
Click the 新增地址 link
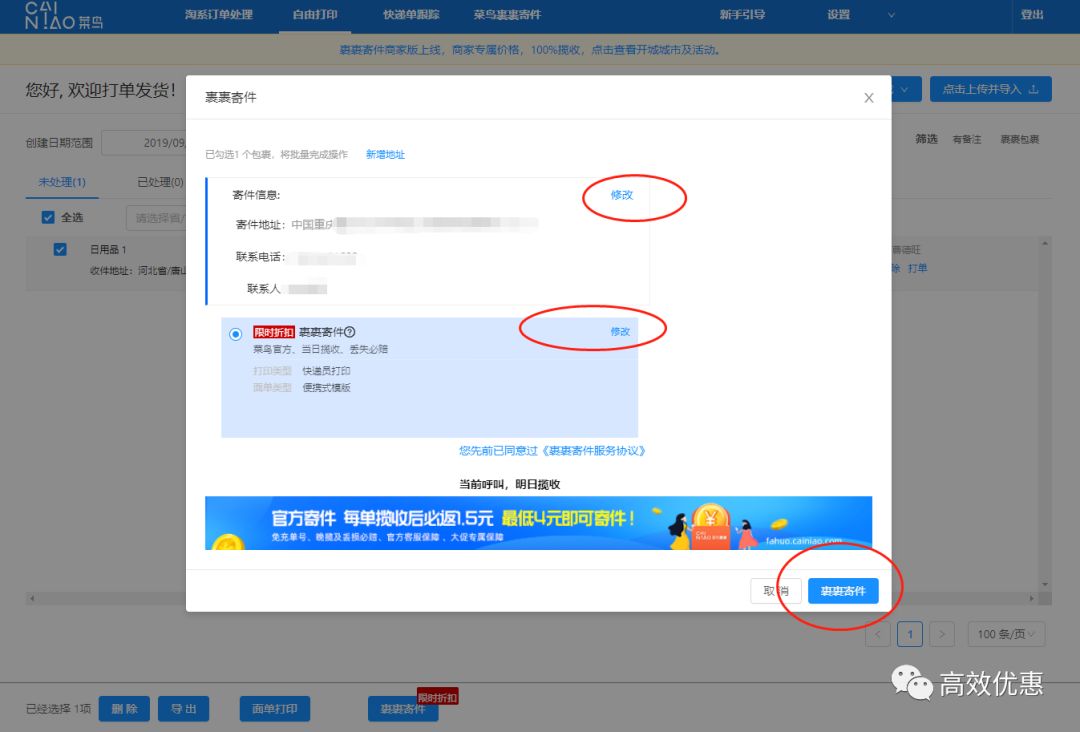[x=385, y=154]
